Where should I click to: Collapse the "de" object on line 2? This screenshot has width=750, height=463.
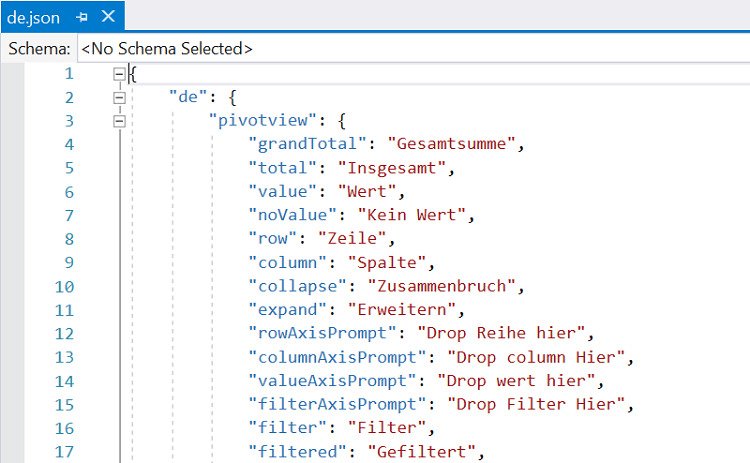119,98
